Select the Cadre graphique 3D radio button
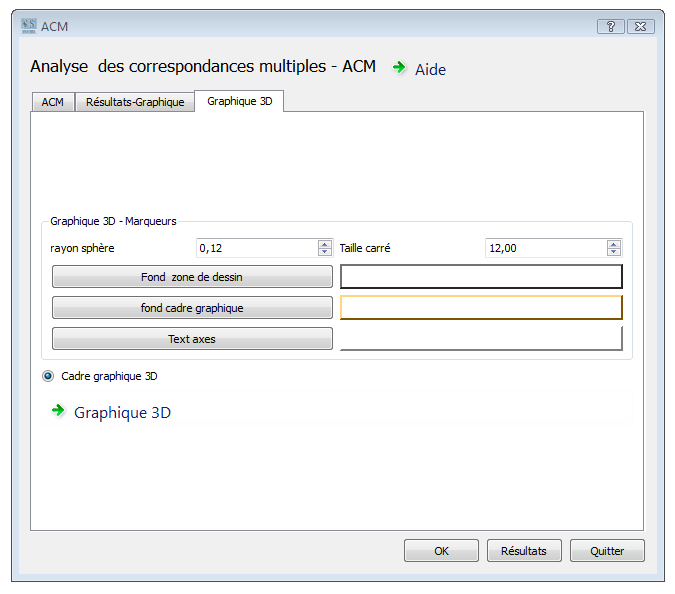The image size is (675, 594). [49, 377]
